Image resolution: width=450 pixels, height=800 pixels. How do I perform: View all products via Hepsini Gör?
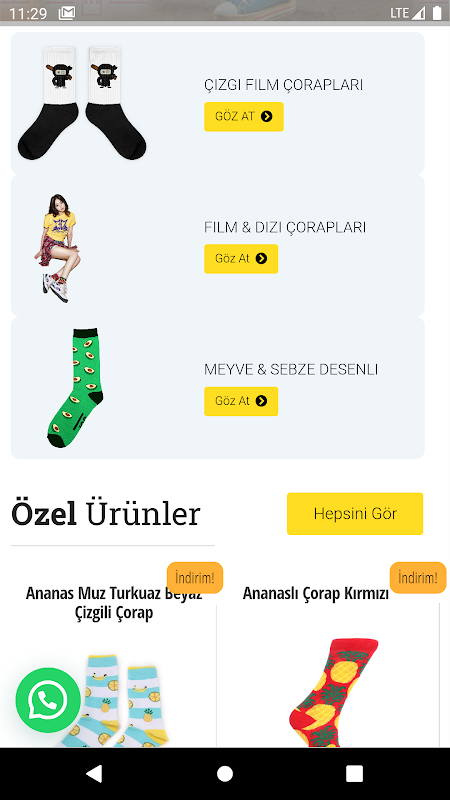point(355,514)
